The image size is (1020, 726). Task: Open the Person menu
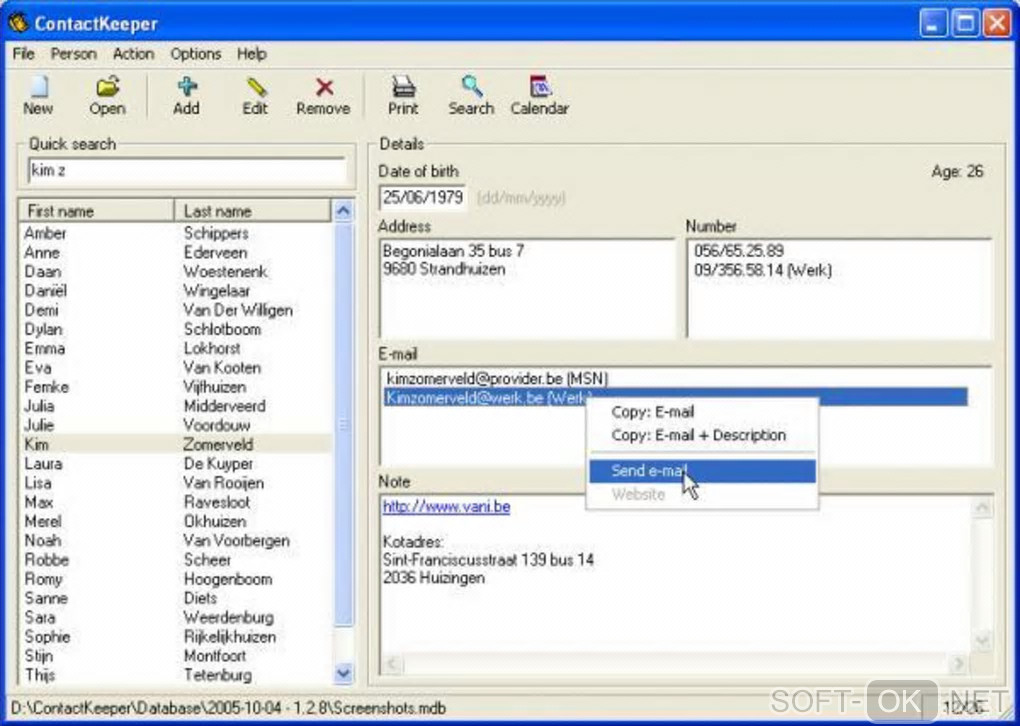point(74,54)
